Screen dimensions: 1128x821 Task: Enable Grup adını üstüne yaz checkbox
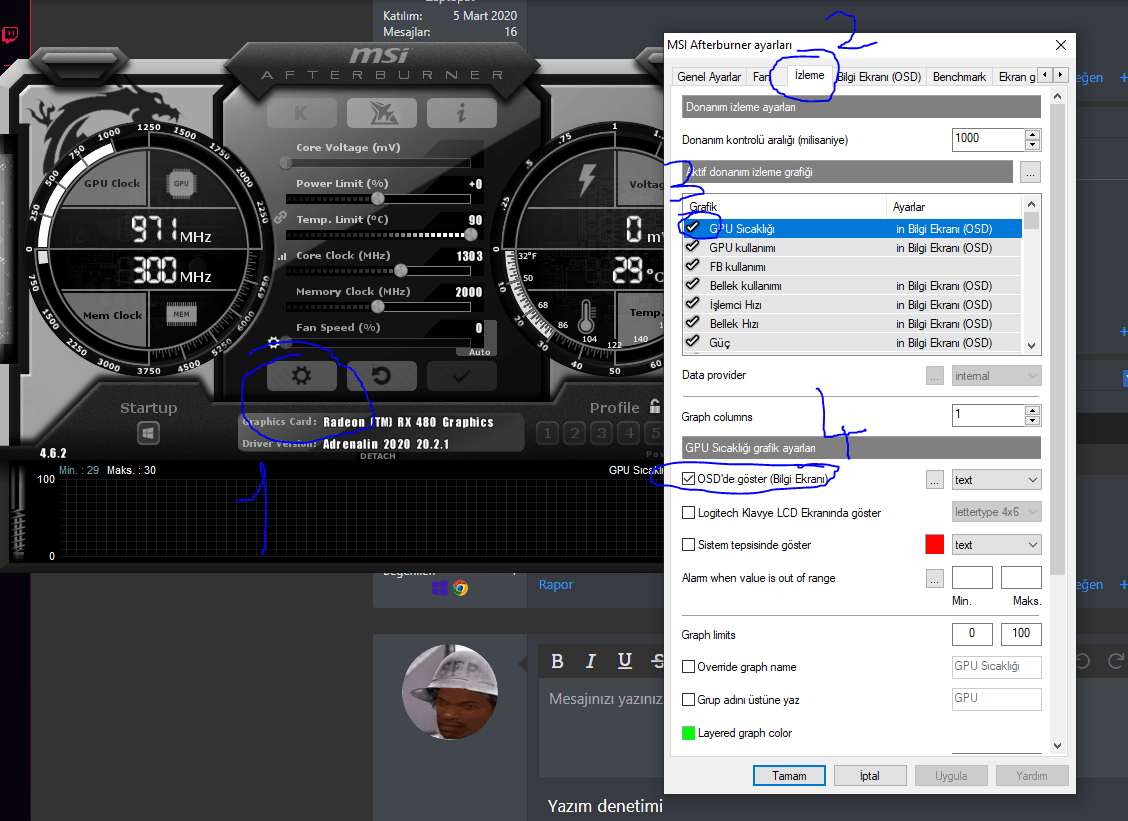pyautogui.click(x=688, y=699)
